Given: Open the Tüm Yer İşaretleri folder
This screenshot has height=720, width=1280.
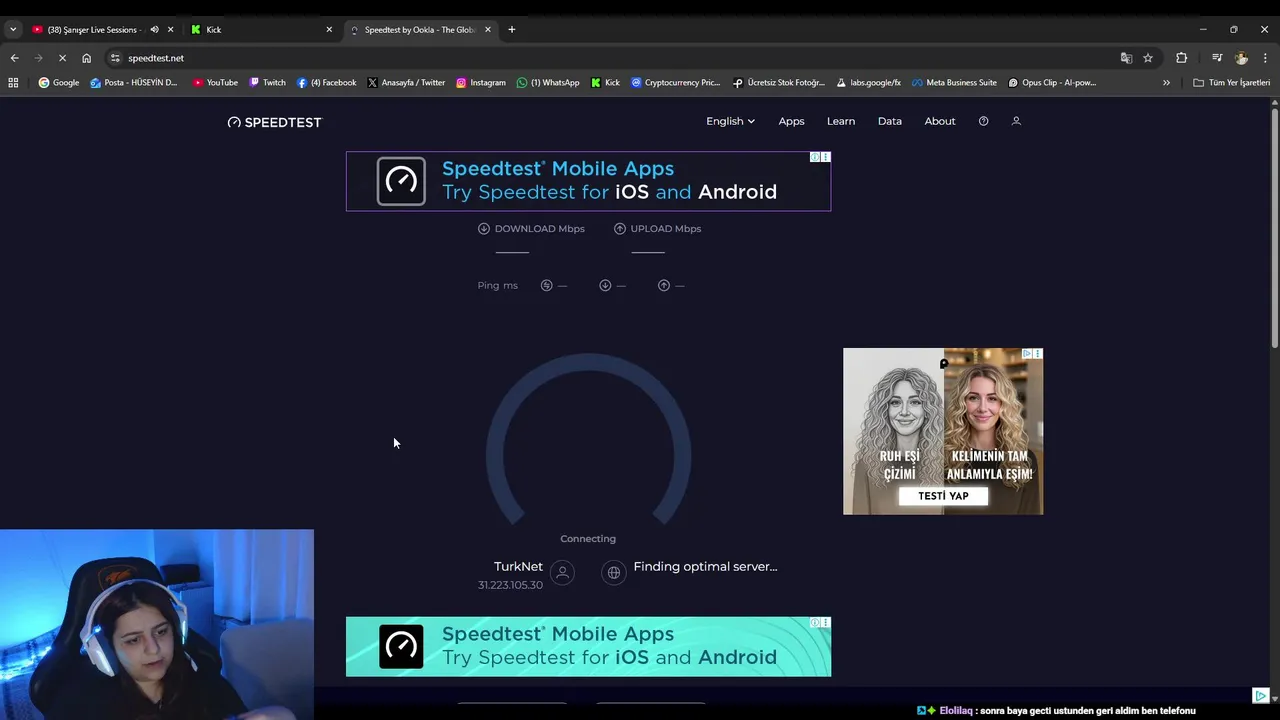Looking at the screenshot, I should click(x=1231, y=83).
